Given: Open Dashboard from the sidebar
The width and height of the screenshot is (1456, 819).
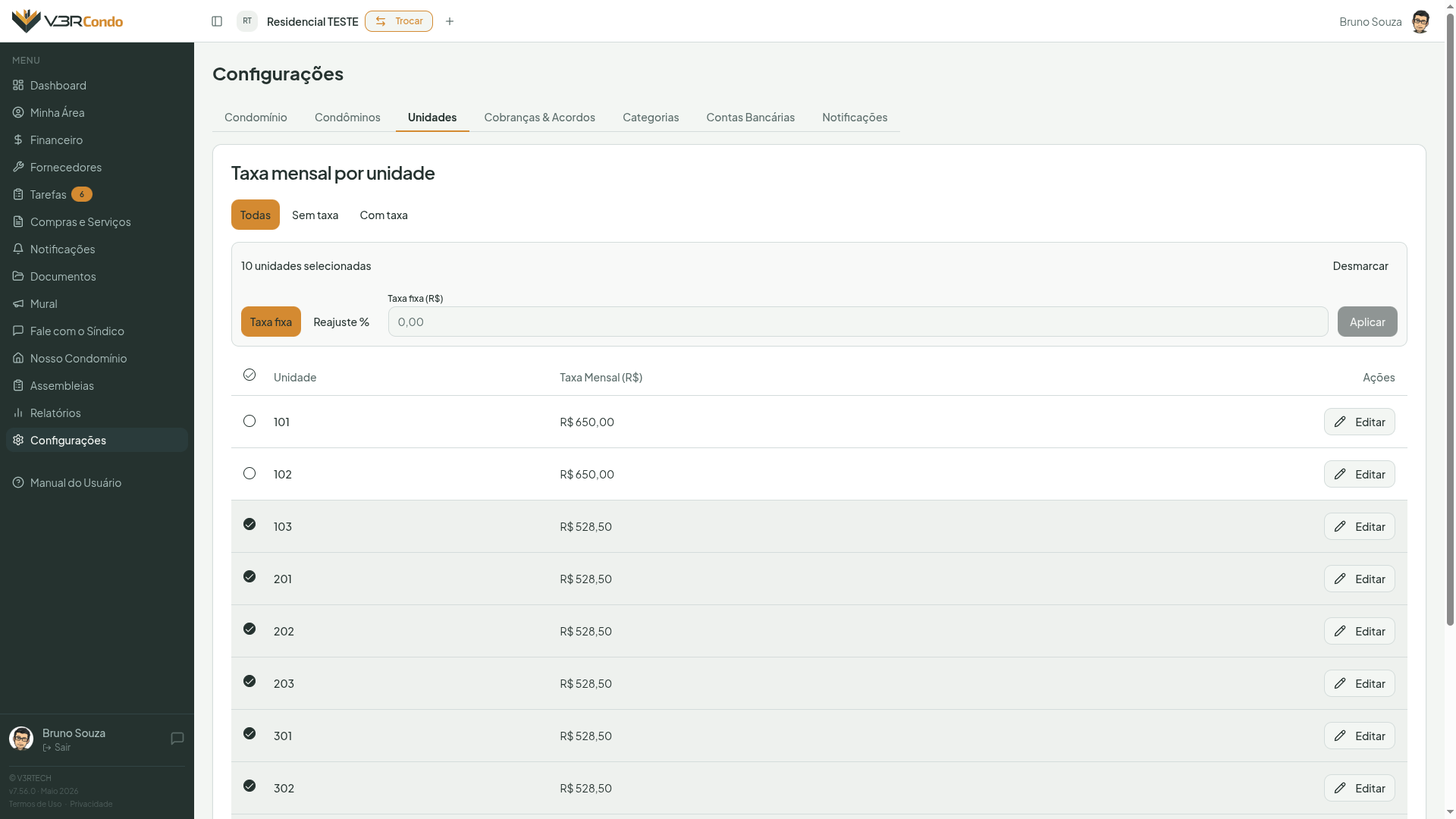Looking at the screenshot, I should click(97, 85).
